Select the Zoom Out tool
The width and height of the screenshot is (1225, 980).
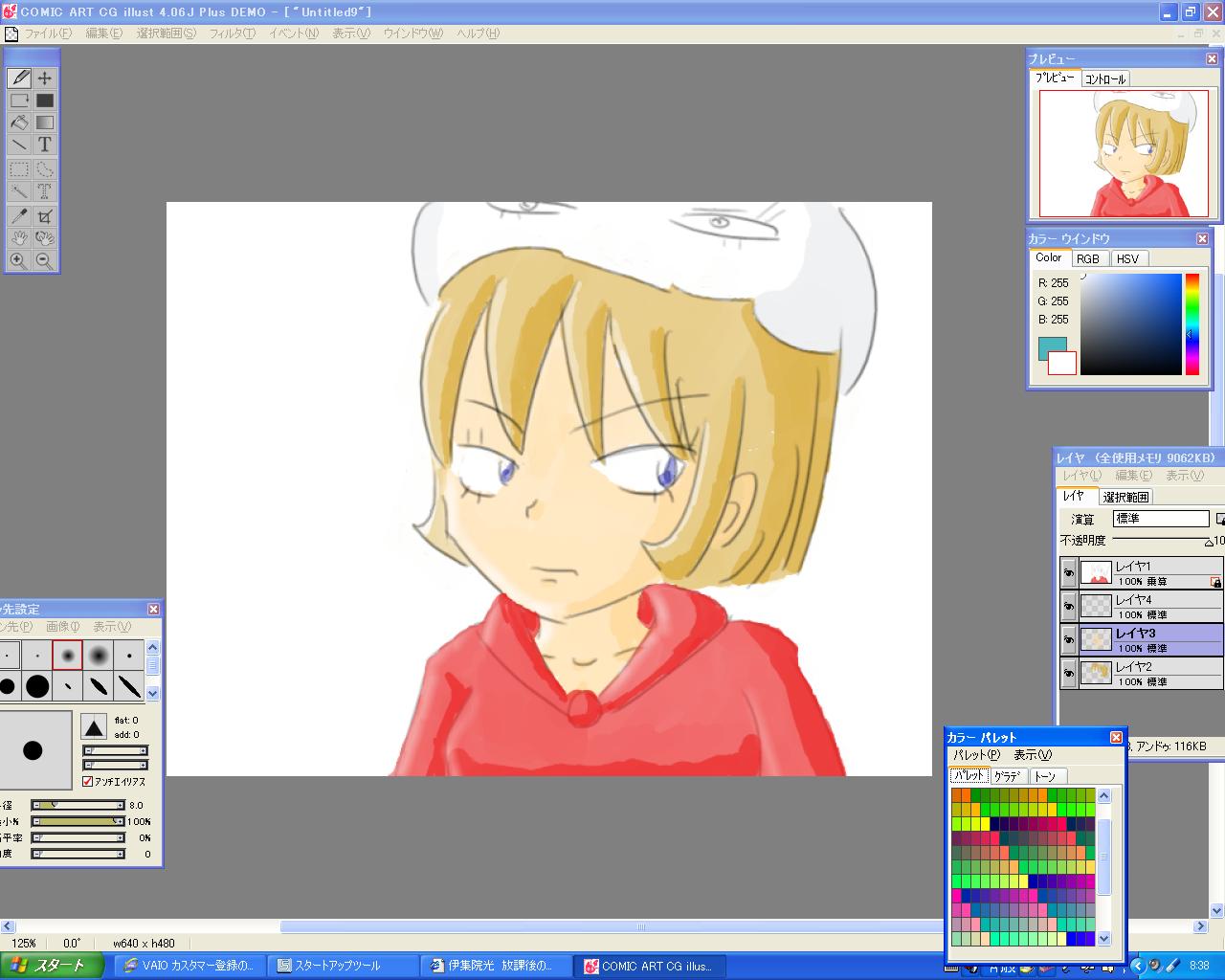45,260
